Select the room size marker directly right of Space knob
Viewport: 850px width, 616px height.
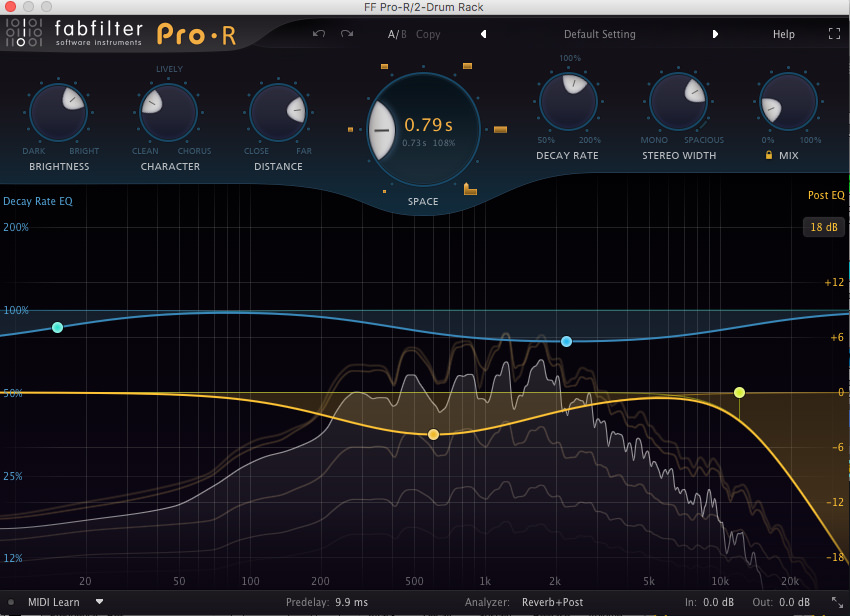click(x=500, y=130)
